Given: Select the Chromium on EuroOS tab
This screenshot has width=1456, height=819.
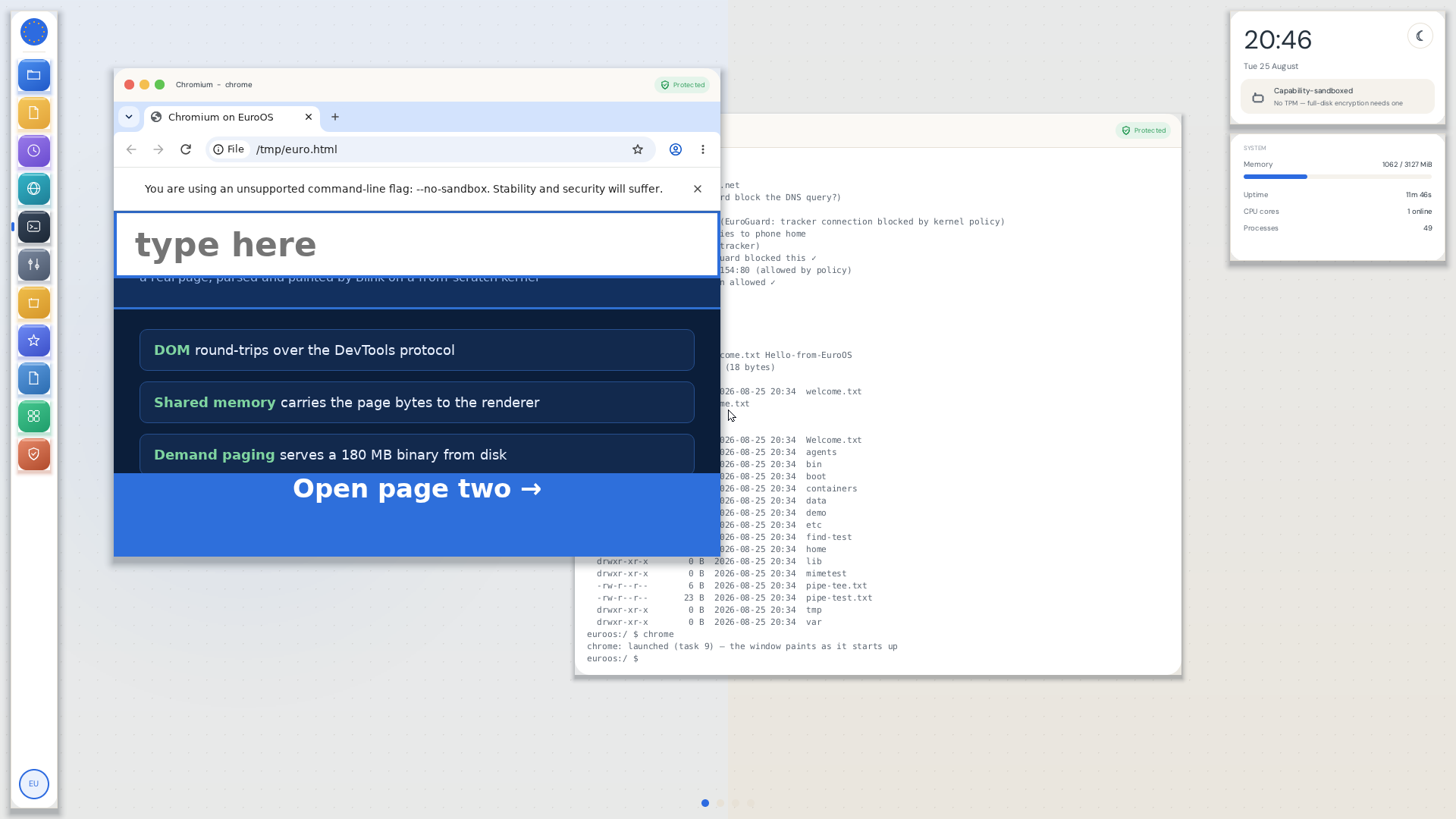Looking at the screenshot, I should pyautogui.click(x=231, y=117).
